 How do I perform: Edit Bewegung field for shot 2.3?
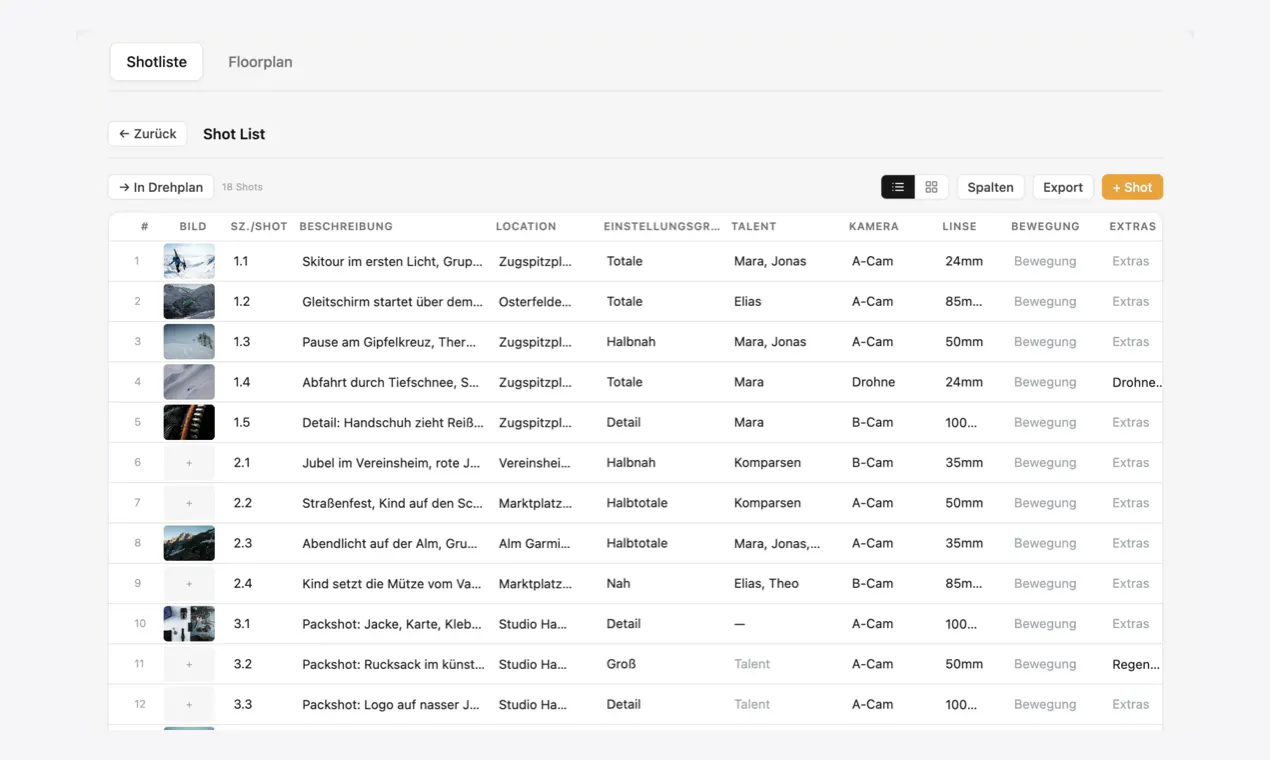pyautogui.click(x=1045, y=543)
